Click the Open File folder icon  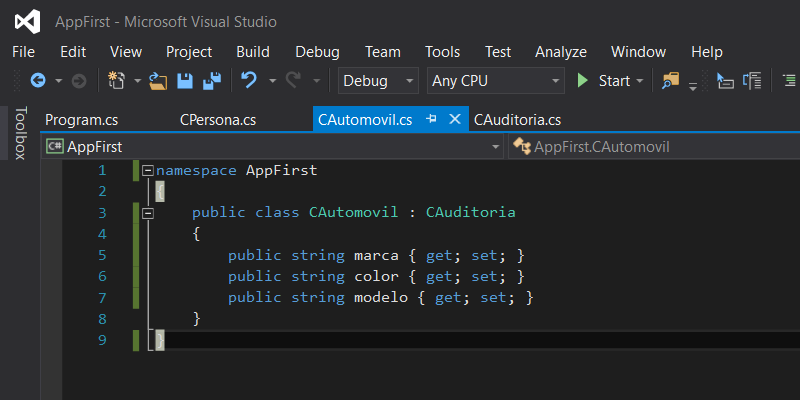(x=158, y=81)
